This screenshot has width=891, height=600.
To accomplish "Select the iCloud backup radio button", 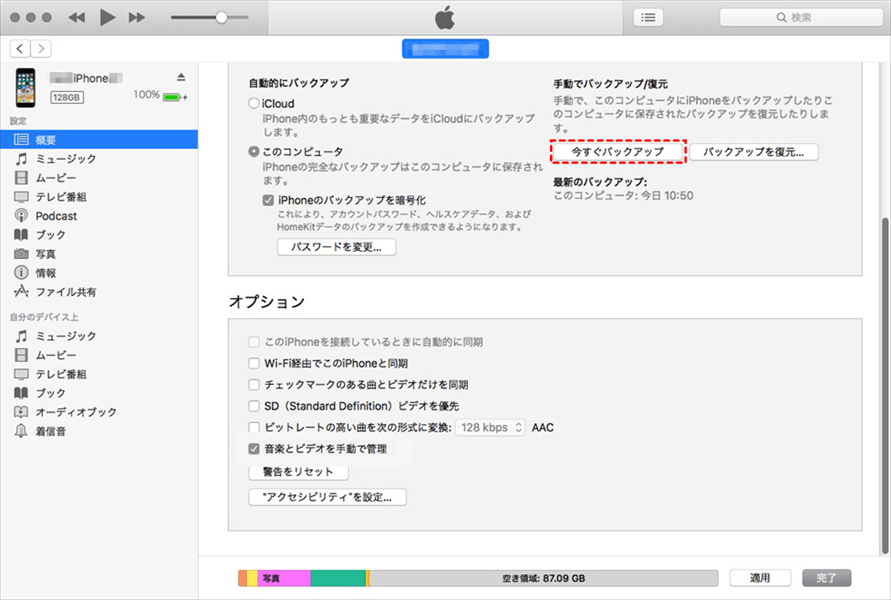I will tap(253, 103).
